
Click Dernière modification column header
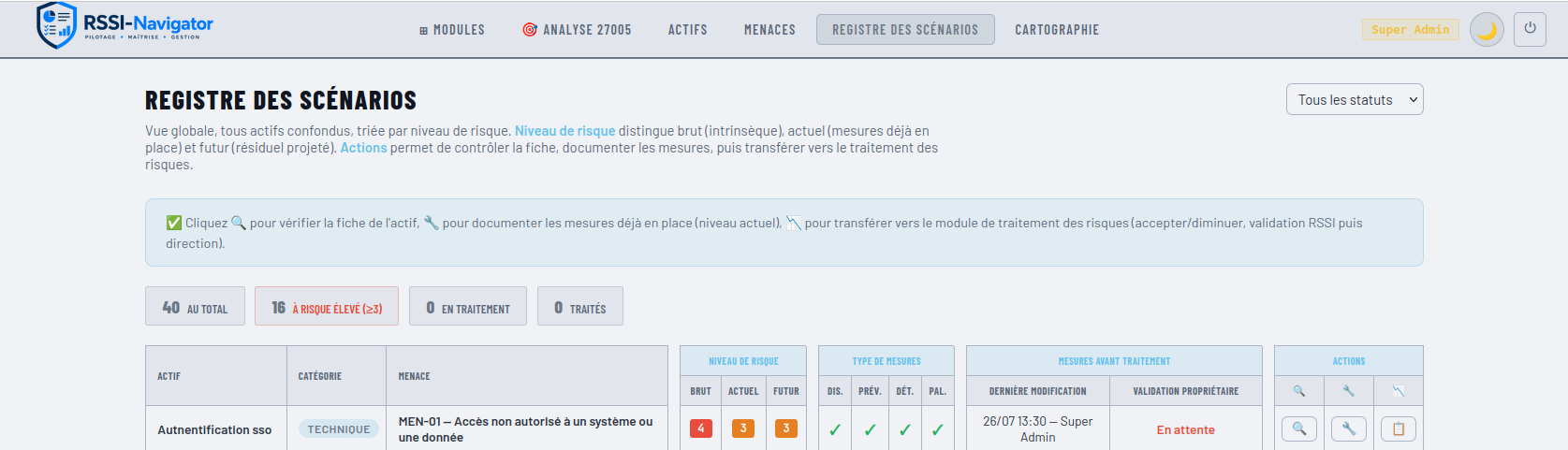click(x=1038, y=391)
